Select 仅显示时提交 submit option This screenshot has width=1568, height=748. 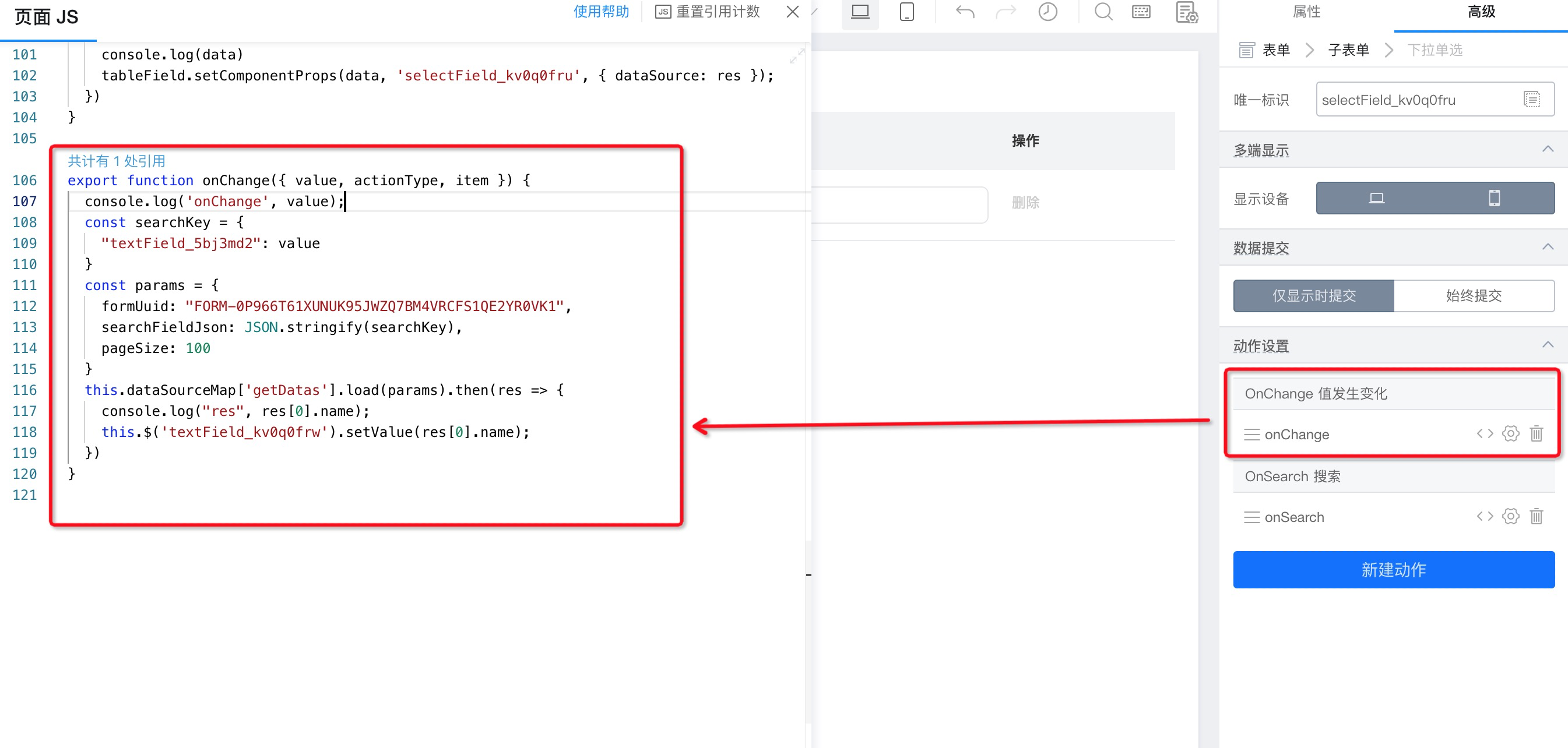click(1314, 295)
